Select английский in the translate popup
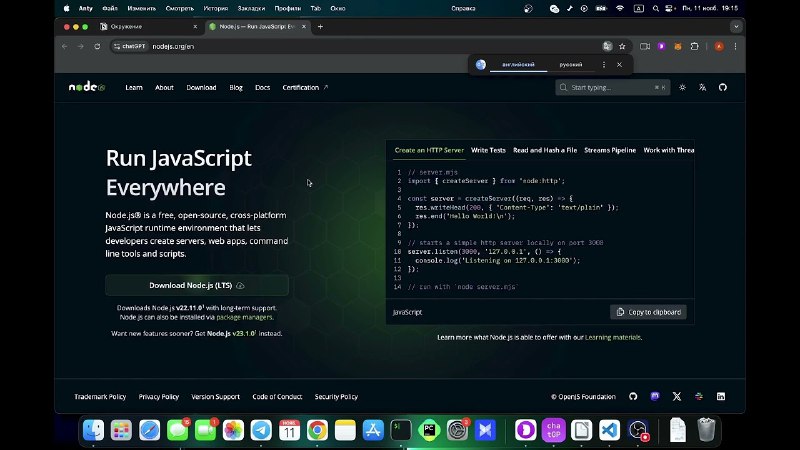Screen dimensions: 800x450 518,65
